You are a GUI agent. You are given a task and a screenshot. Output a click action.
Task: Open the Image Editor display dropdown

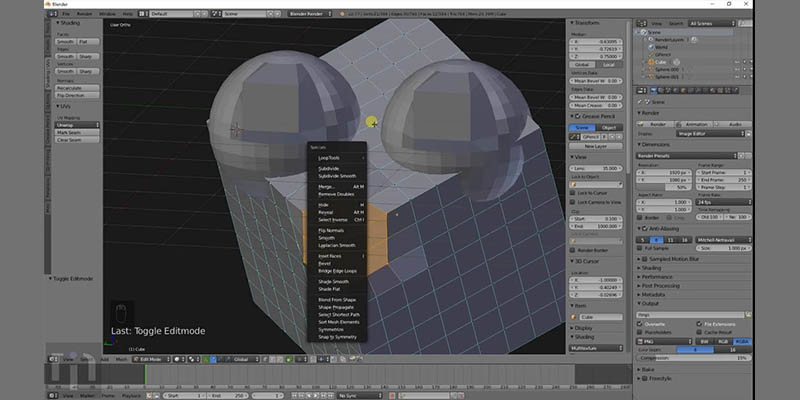tap(711, 133)
